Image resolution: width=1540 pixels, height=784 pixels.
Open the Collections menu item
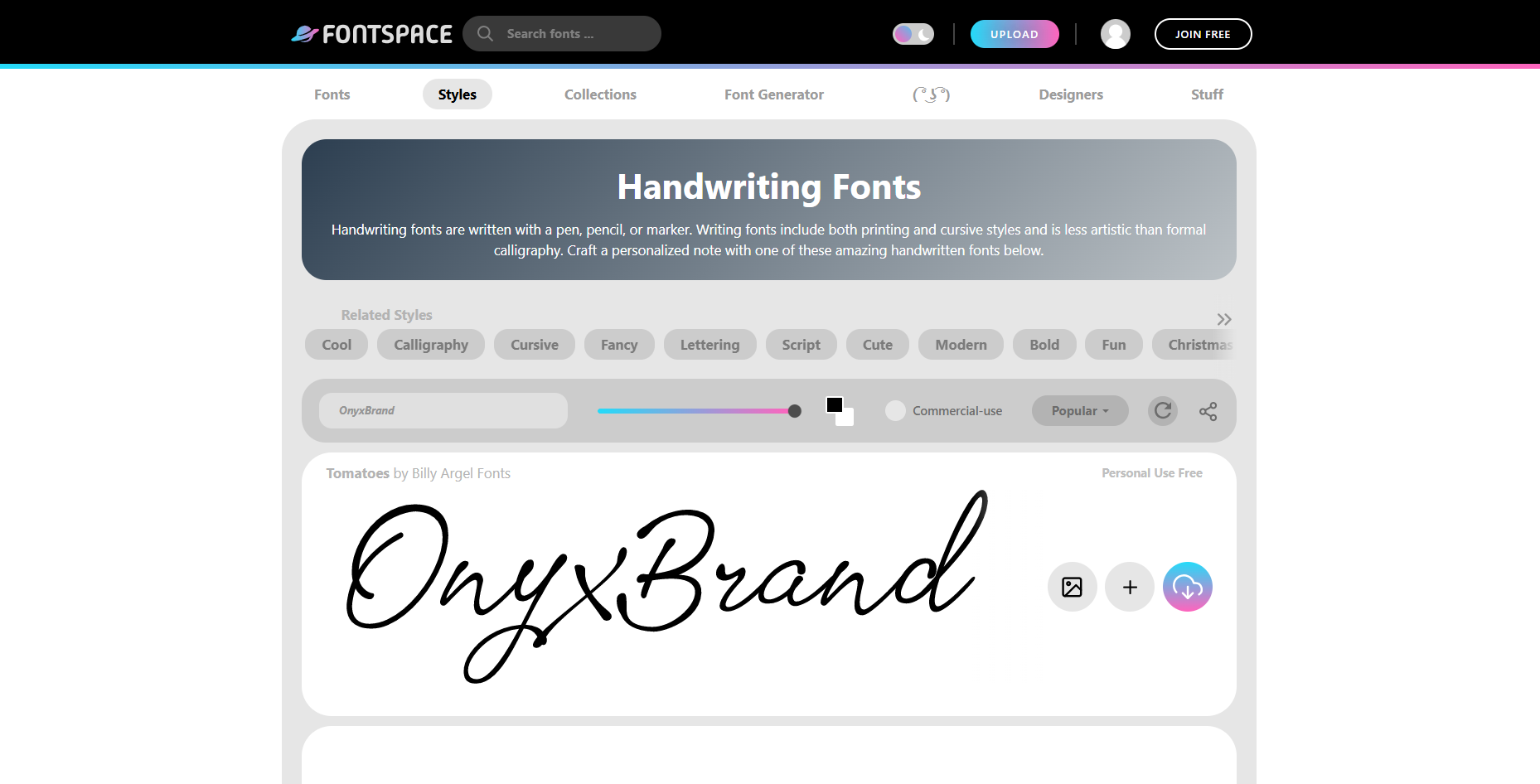point(599,94)
